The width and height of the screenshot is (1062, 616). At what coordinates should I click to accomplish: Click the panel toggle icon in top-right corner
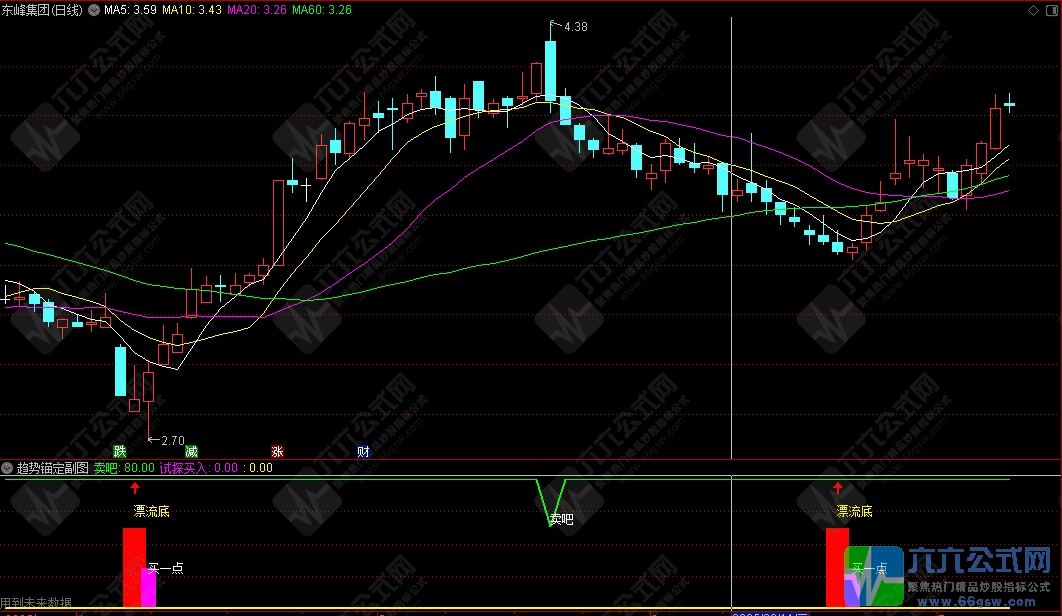coord(1052,10)
